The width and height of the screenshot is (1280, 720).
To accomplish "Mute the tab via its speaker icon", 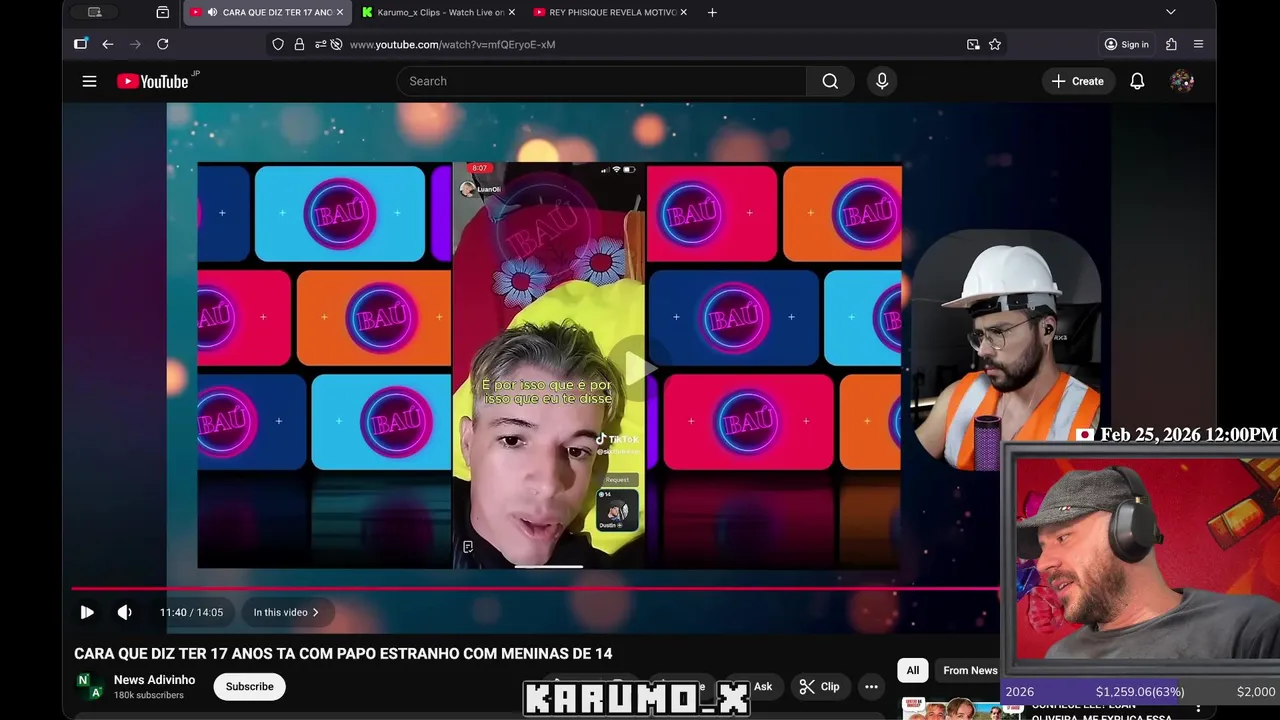I will pos(211,12).
